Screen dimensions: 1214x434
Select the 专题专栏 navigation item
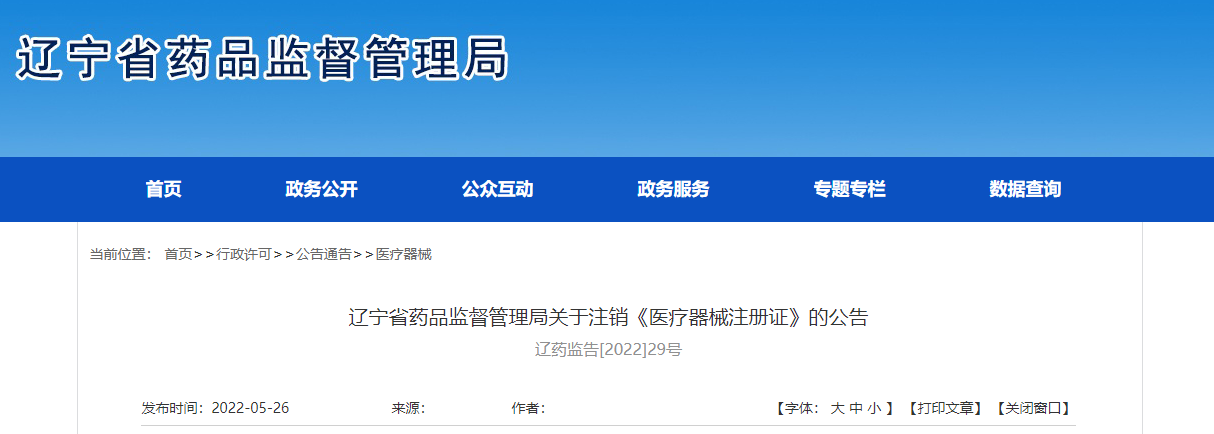click(849, 189)
